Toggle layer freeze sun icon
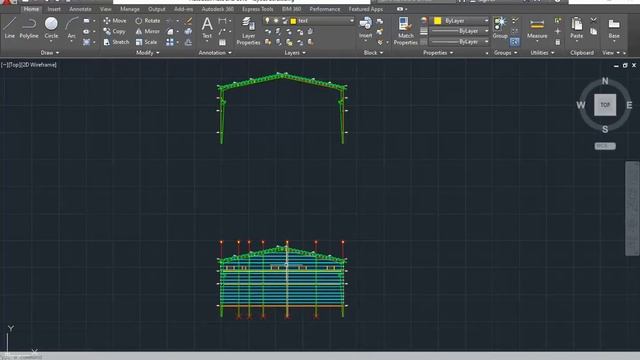 (276, 20)
